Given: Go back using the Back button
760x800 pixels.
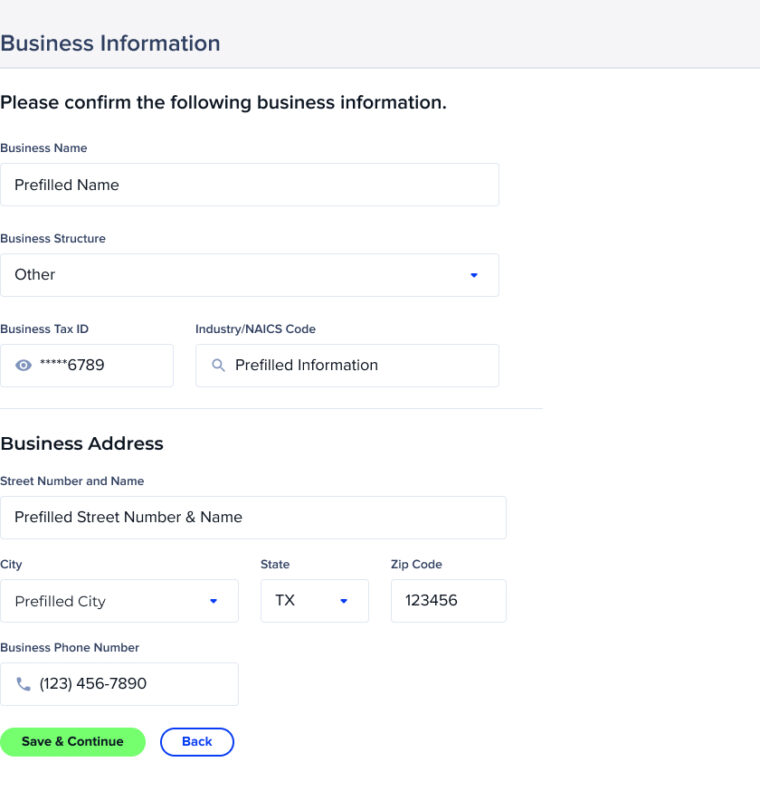Looking at the screenshot, I should 197,742.
